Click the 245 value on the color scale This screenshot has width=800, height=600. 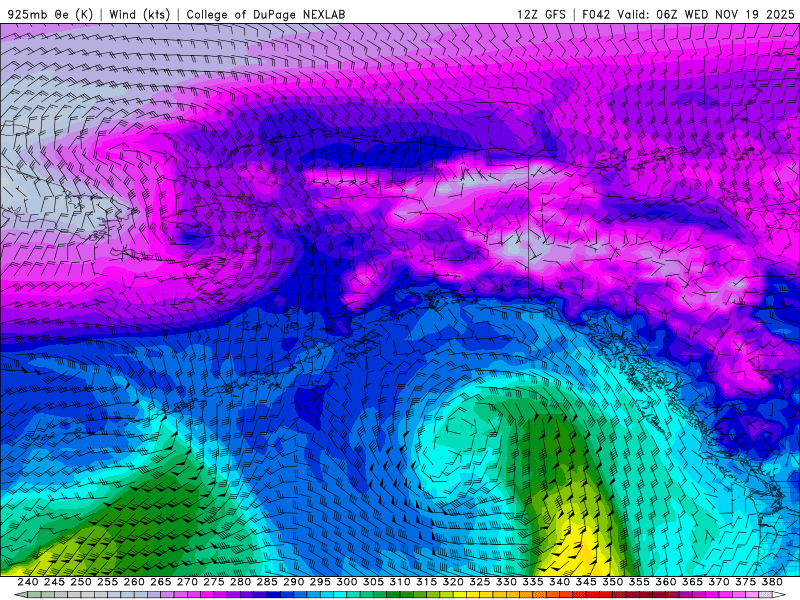(54, 582)
